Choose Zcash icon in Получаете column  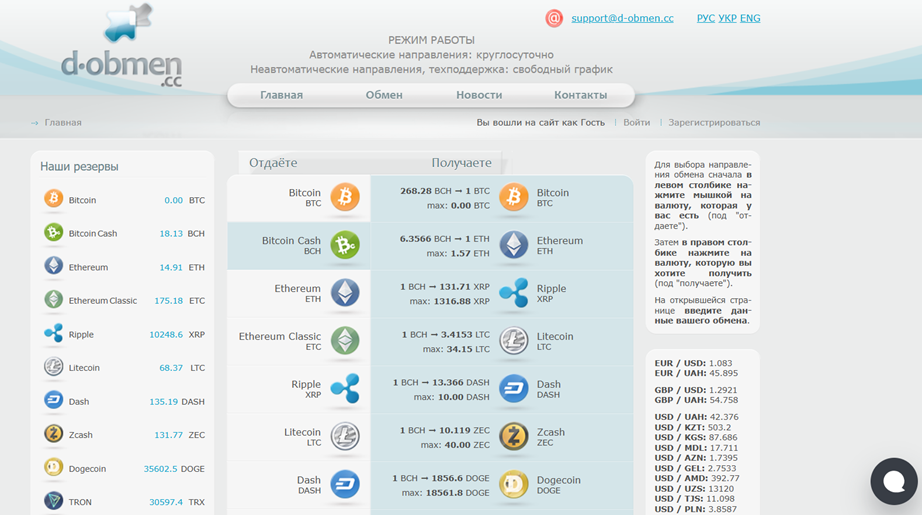click(514, 436)
